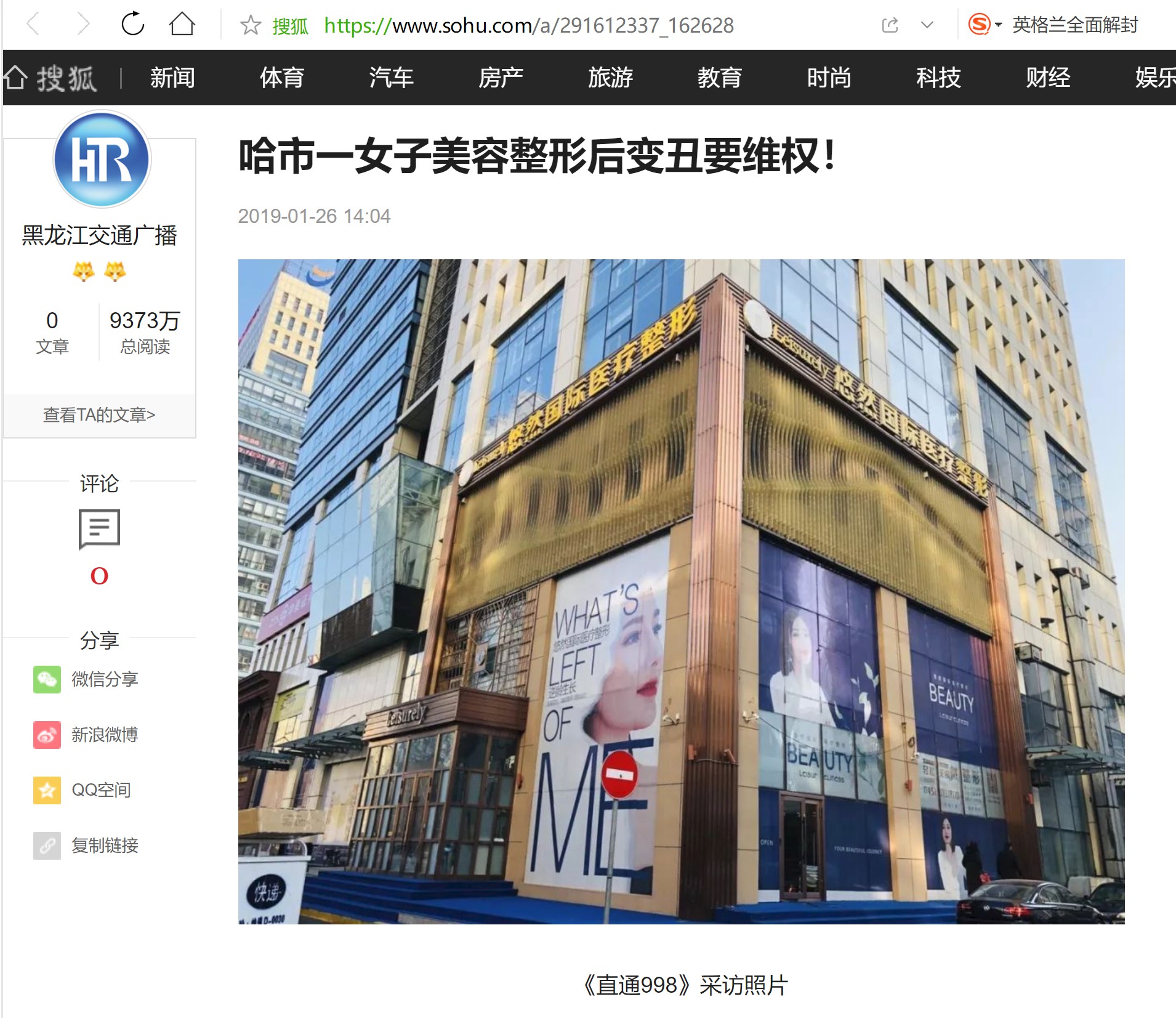
Task: Click the 评论 section heading
Action: [99, 483]
